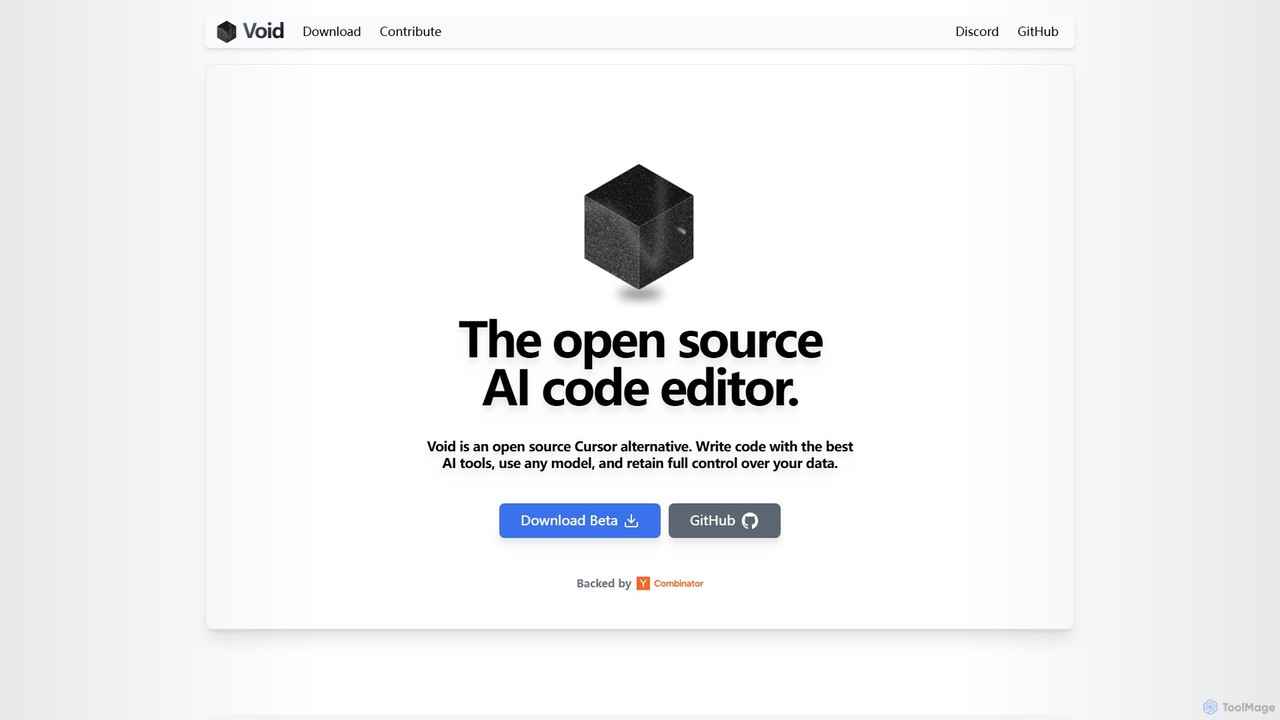
Task: Click the large black cube hero image
Action: pyautogui.click(x=639, y=227)
